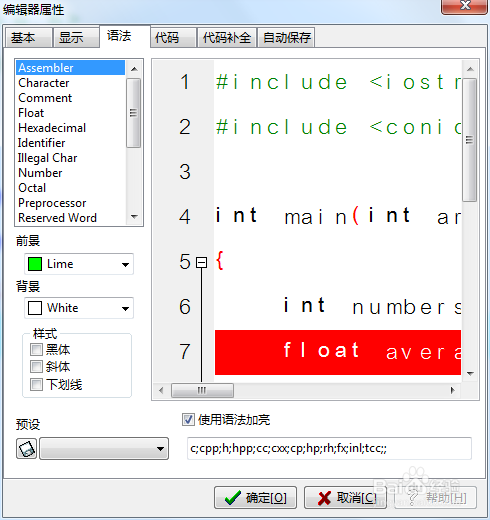This screenshot has height=520, width=490.
Task: Click the red X cancel icon
Action: 324,498
